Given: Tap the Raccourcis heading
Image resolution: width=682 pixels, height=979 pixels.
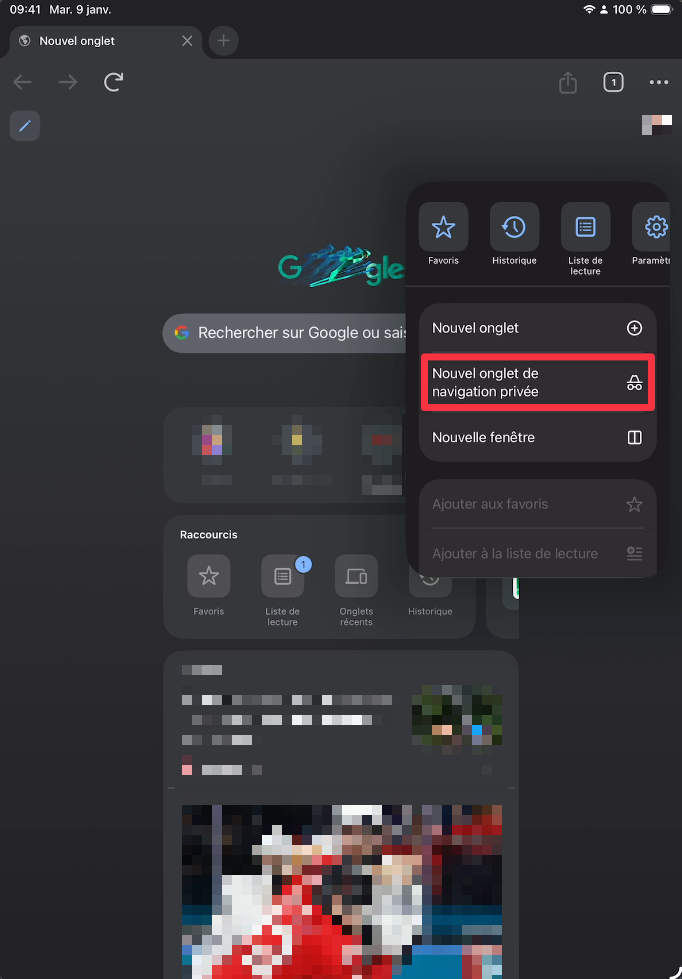Looking at the screenshot, I should [209, 535].
